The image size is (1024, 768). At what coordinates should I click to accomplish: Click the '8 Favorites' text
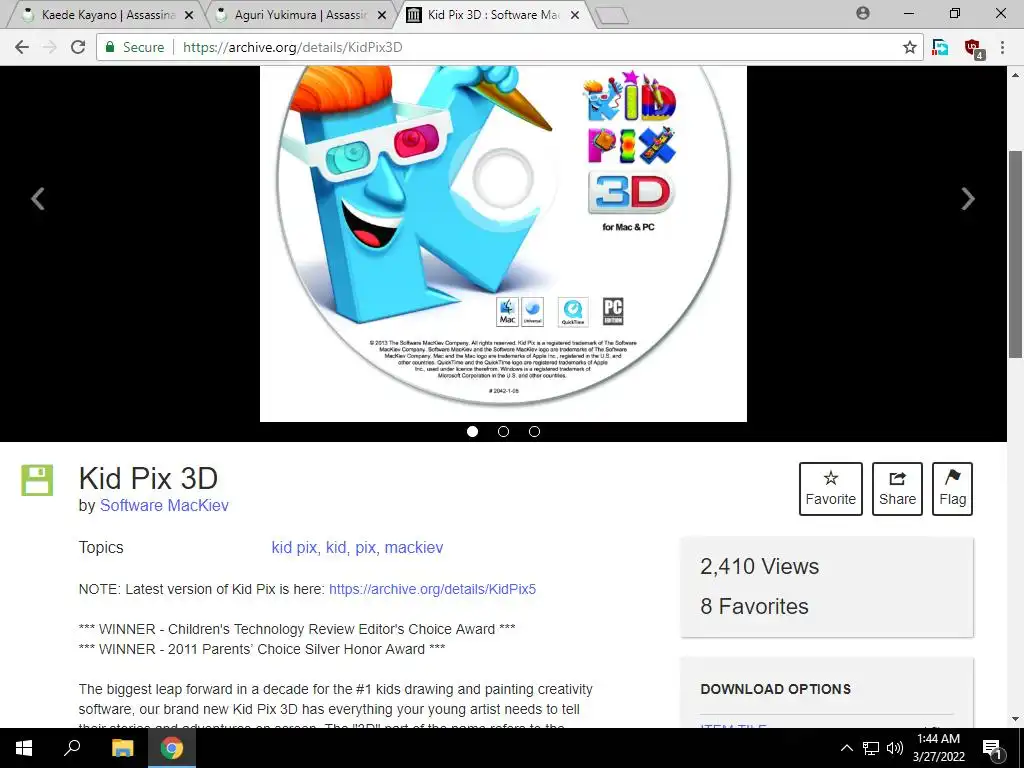click(x=754, y=607)
